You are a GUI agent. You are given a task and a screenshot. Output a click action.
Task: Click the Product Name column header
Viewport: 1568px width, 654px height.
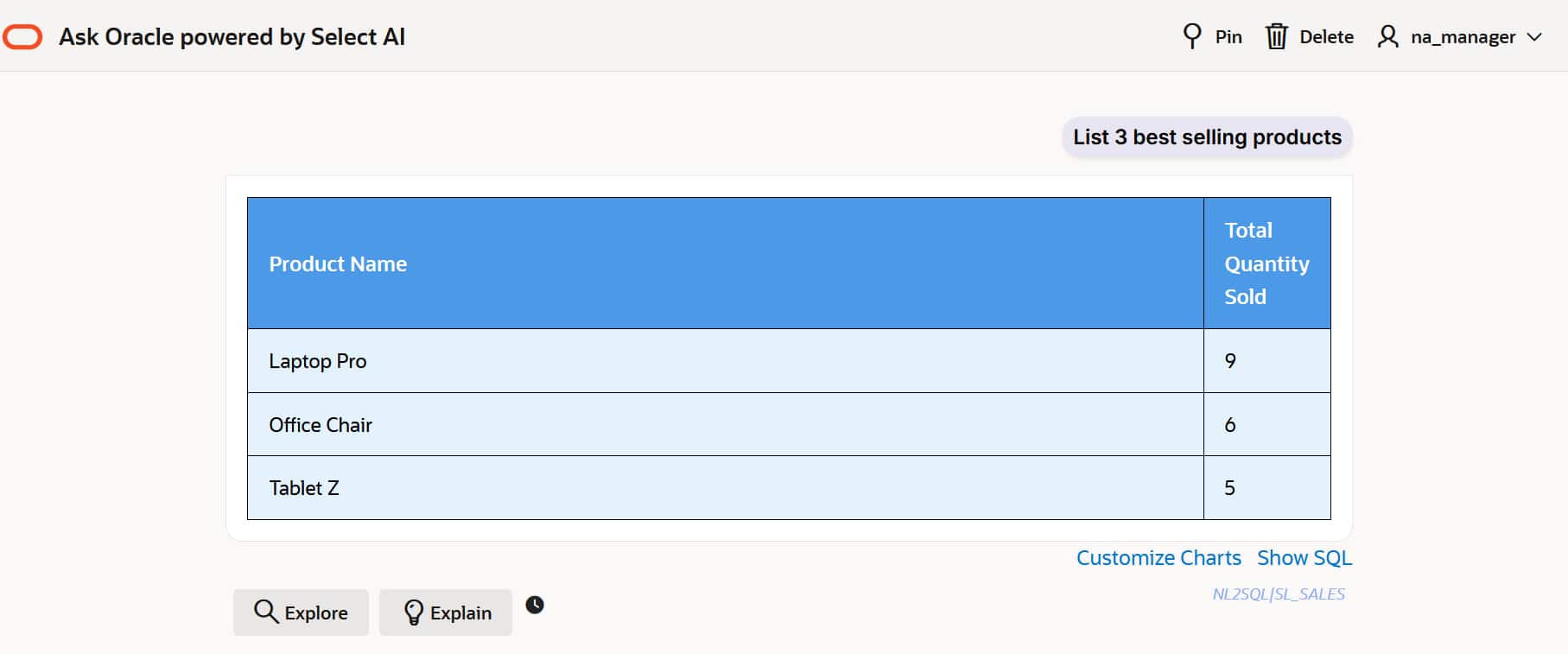(338, 264)
